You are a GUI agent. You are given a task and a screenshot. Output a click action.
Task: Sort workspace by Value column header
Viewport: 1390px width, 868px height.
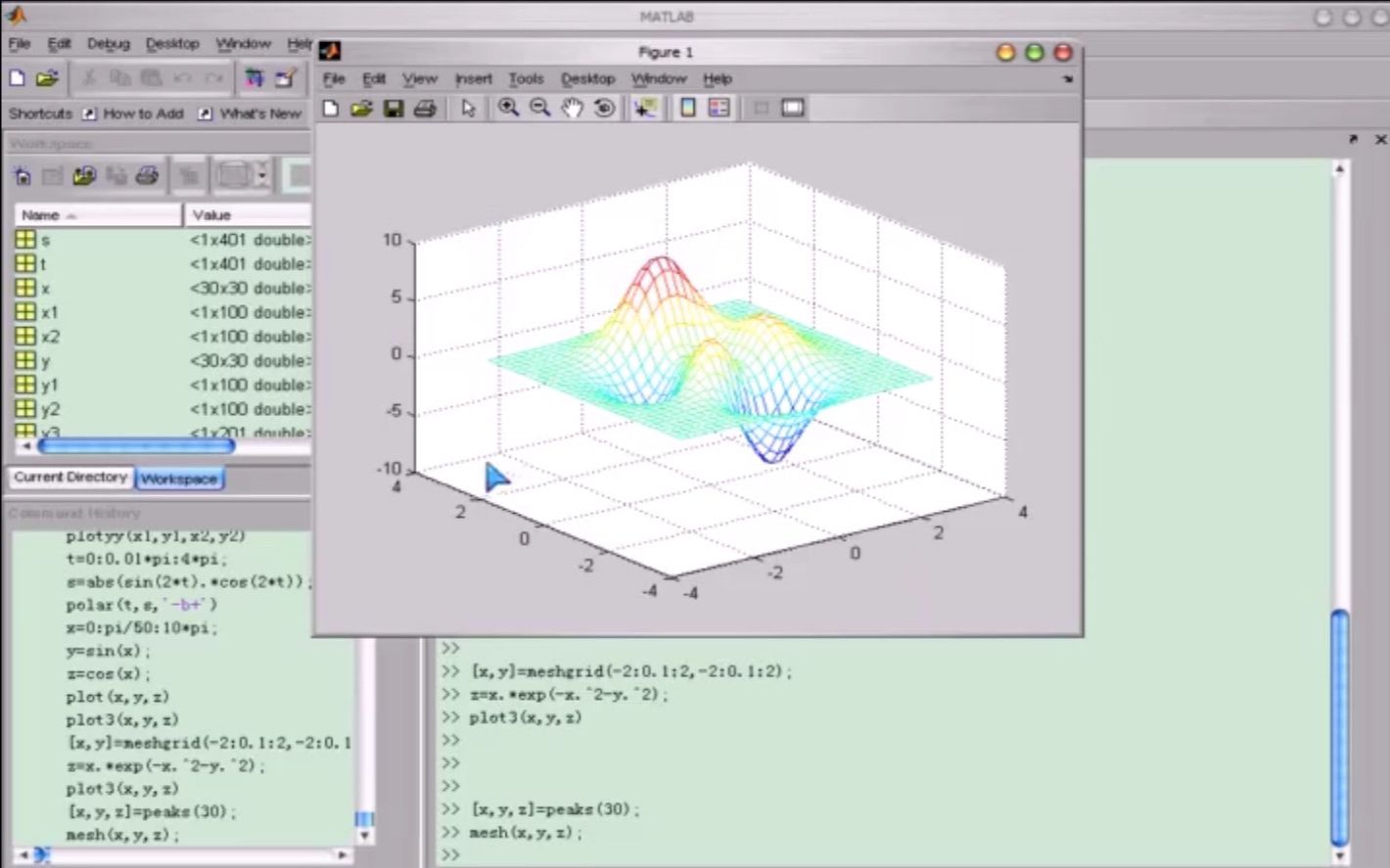pyautogui.click(x=248, y=215)
